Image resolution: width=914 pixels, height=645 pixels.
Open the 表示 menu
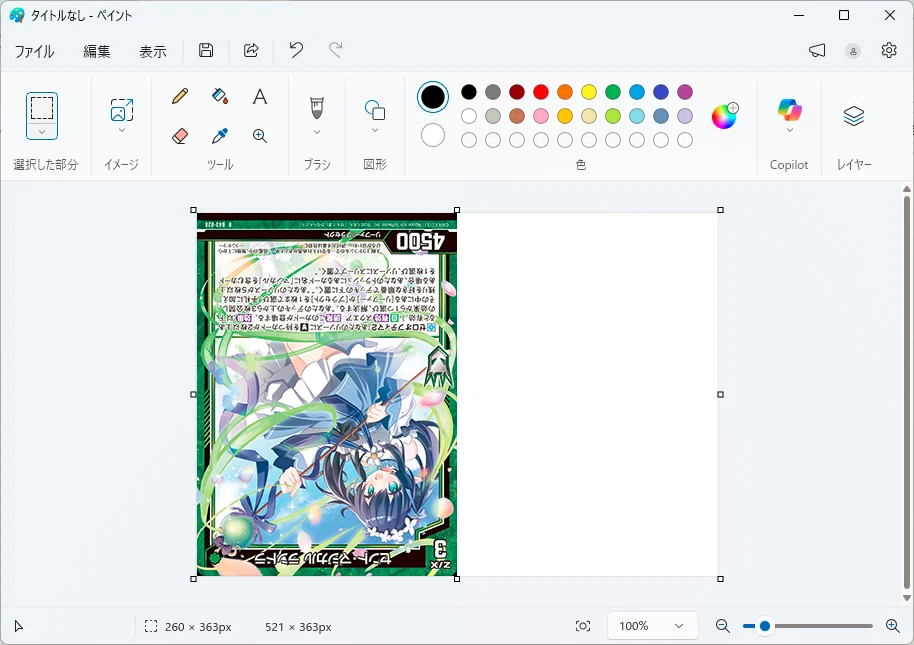pos(153,51)
